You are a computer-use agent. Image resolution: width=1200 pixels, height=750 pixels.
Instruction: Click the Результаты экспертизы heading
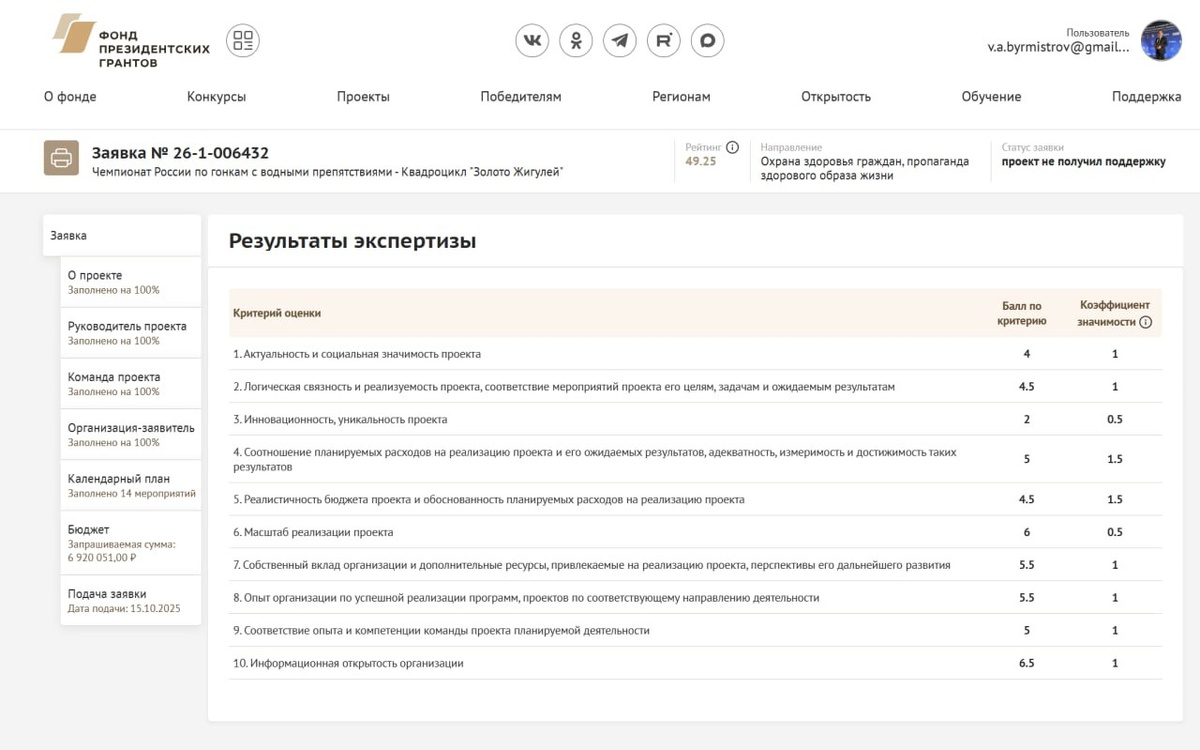[x=352, y=241]
